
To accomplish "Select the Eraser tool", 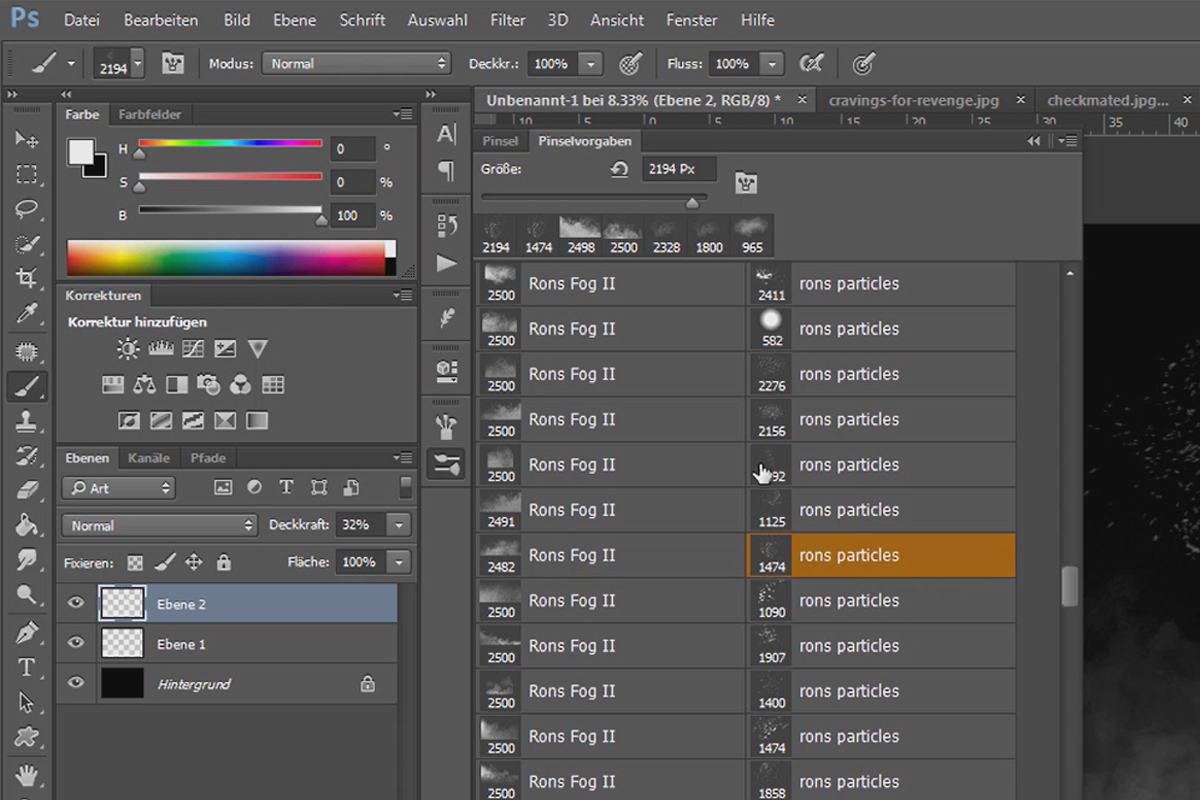I will click(x=27, y=490).
